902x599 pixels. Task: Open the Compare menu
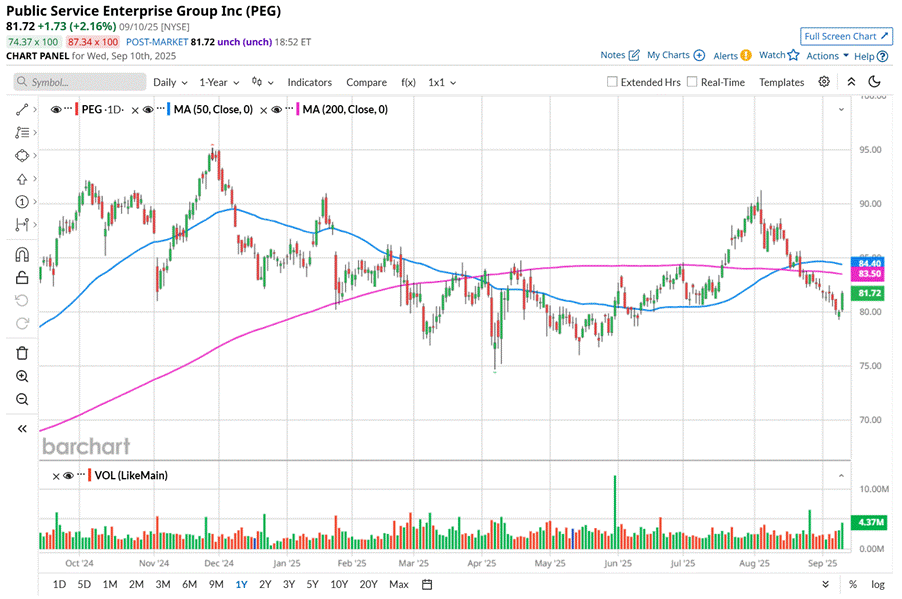(366, 82)
